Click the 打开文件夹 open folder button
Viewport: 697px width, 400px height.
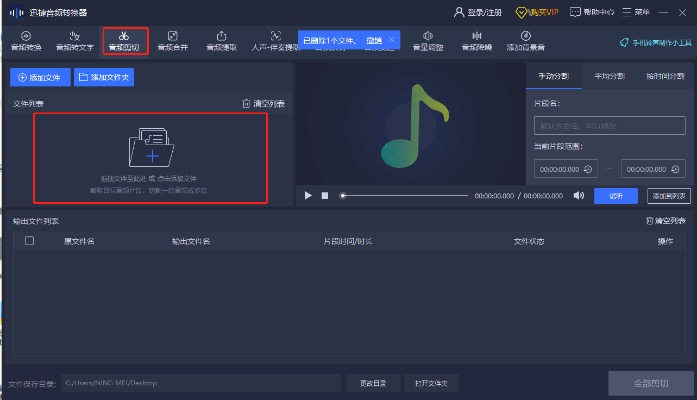pyautogui.click(x=431, y=383)
